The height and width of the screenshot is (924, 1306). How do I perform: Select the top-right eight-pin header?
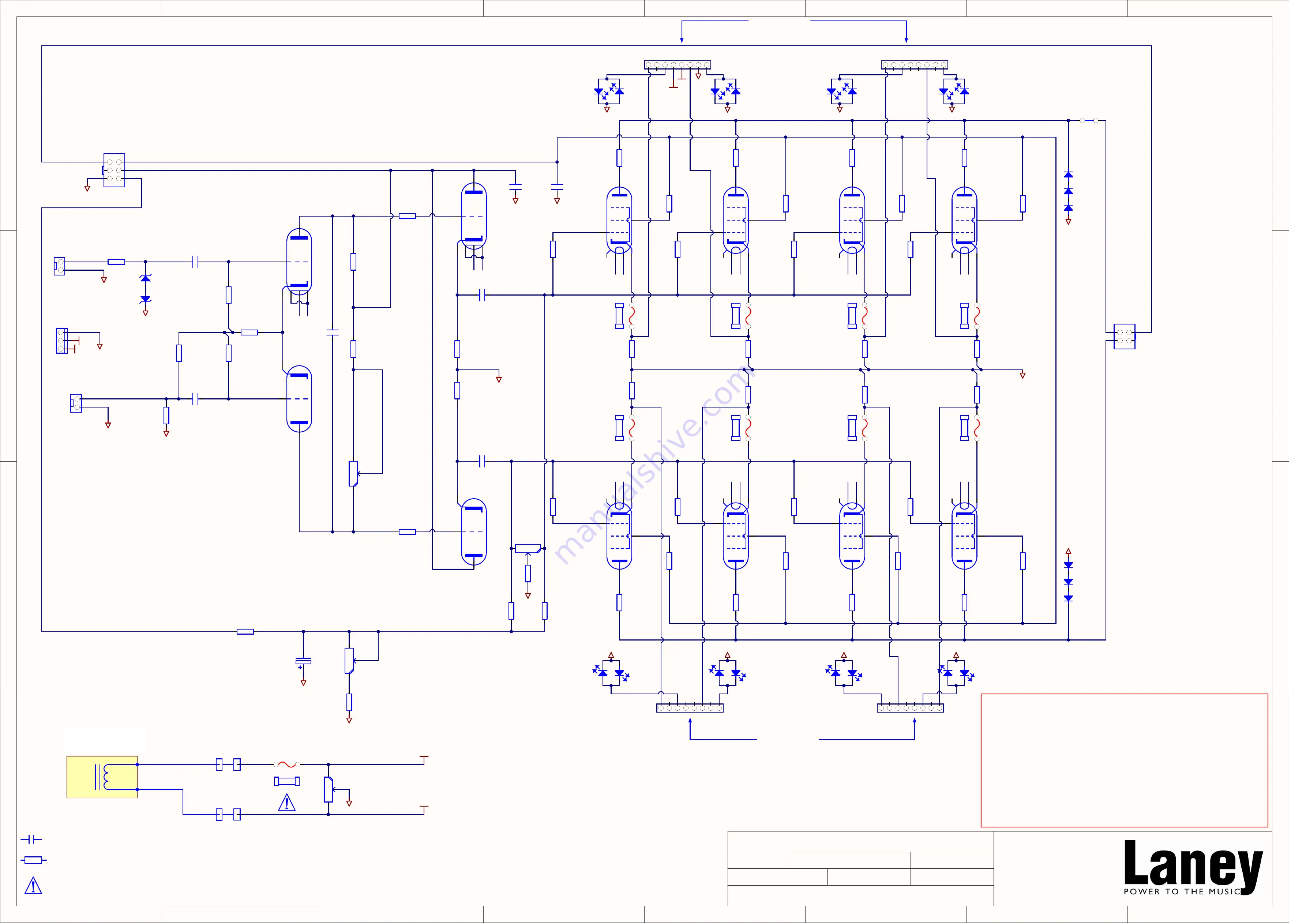(915, 65)
